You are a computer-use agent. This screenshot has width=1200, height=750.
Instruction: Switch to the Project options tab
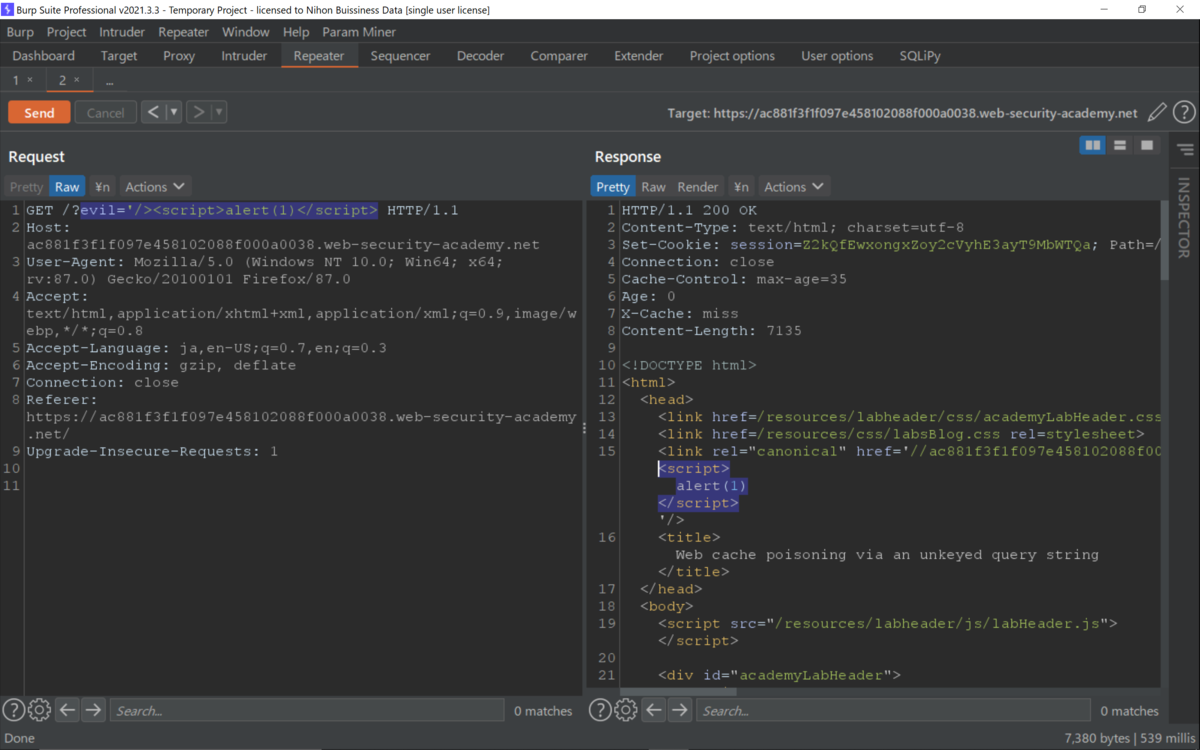tap(732, 56)
